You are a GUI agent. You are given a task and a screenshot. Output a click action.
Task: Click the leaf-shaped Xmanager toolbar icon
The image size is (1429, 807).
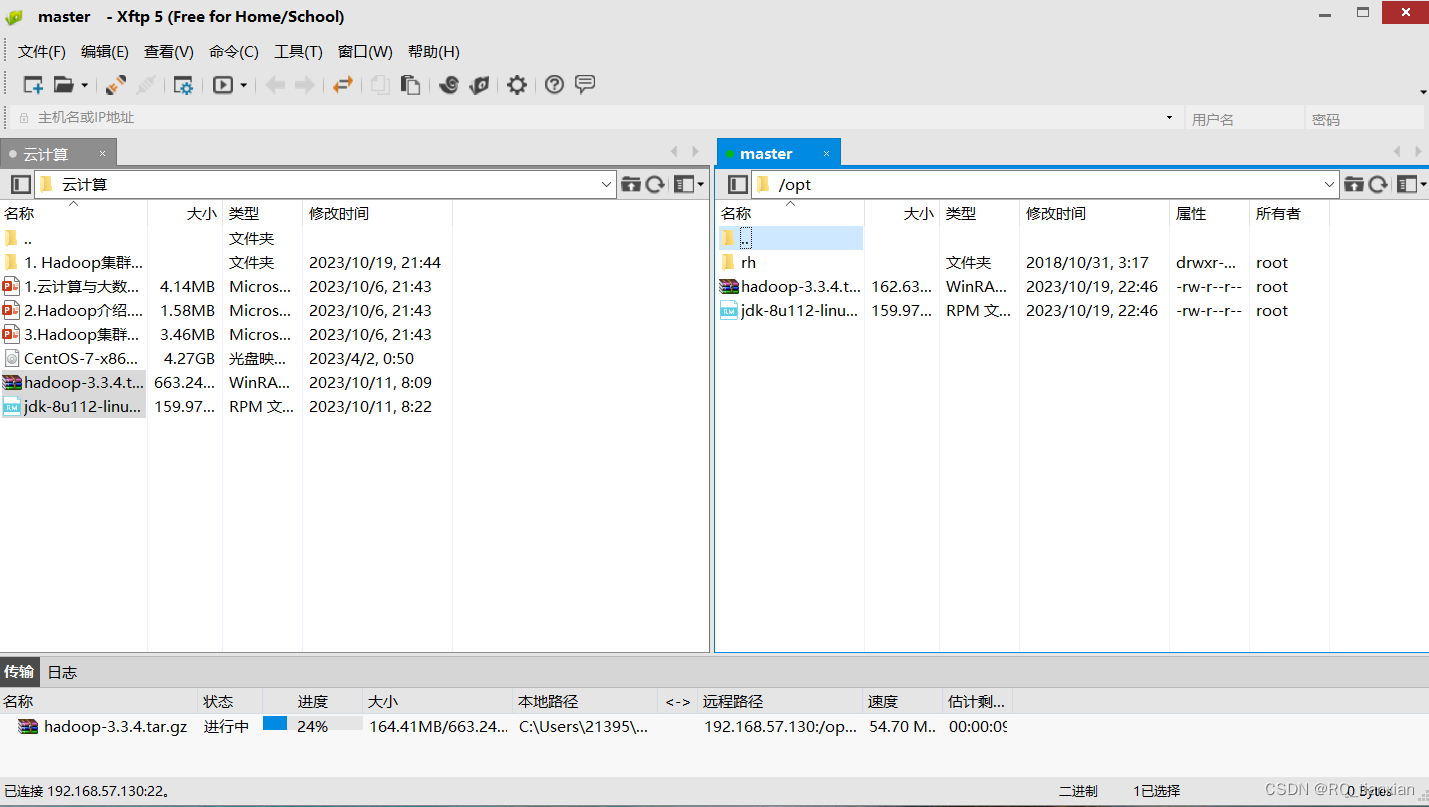[x=480, y=85]
